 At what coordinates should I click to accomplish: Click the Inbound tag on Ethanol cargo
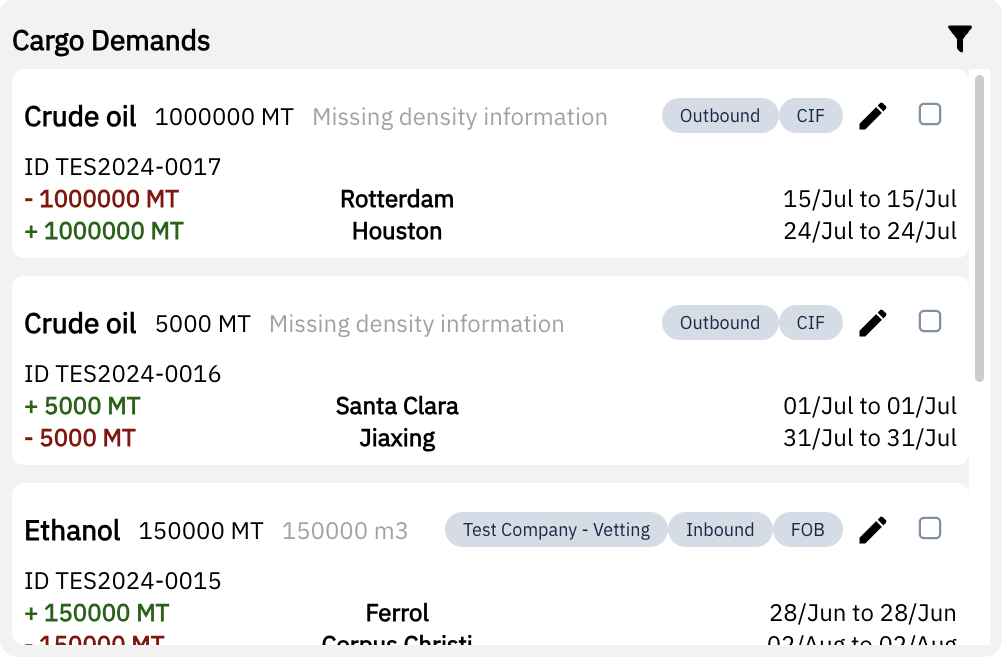click(719, 530)
